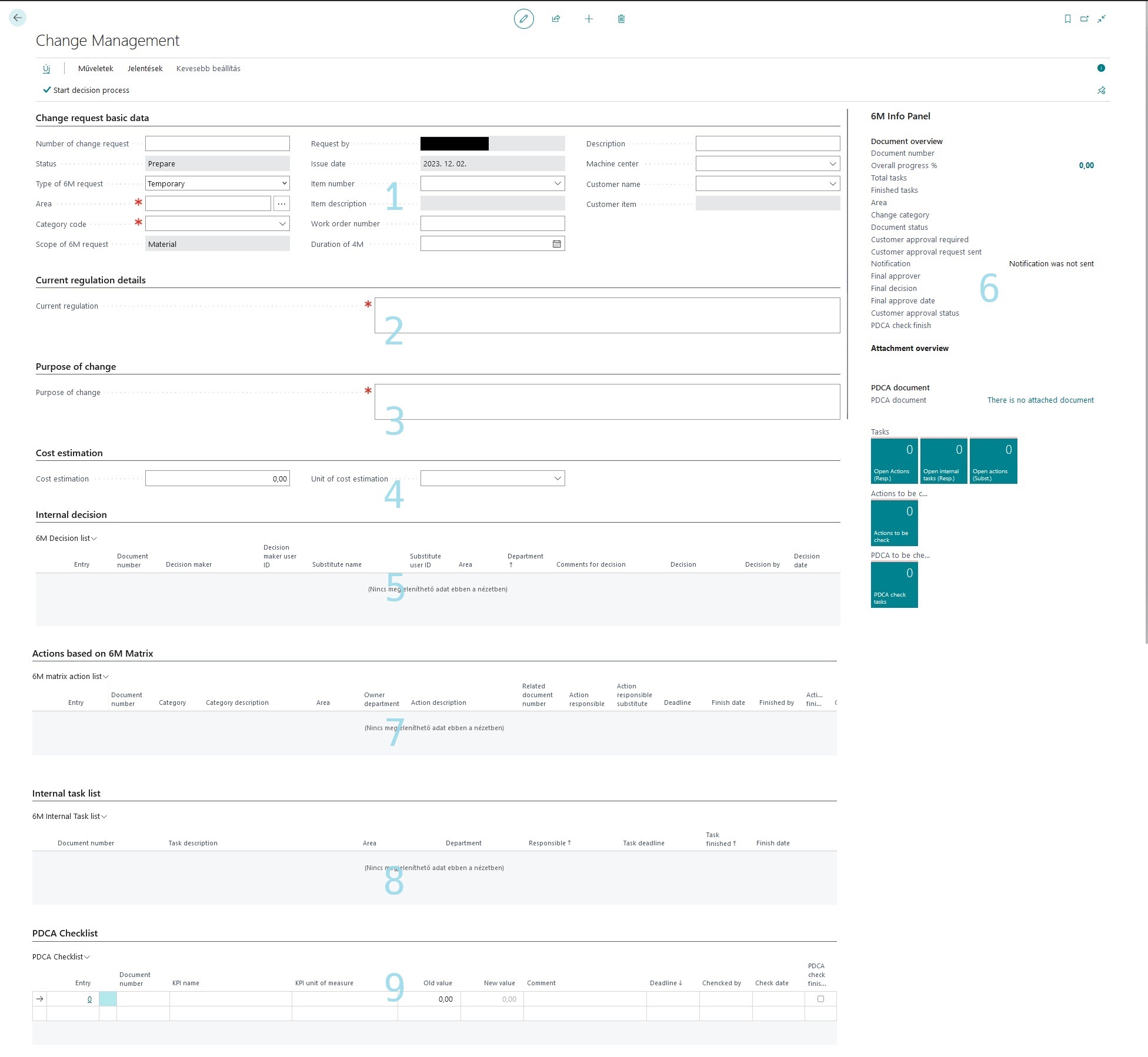Click the plus icon for new record

click(589, 19)
